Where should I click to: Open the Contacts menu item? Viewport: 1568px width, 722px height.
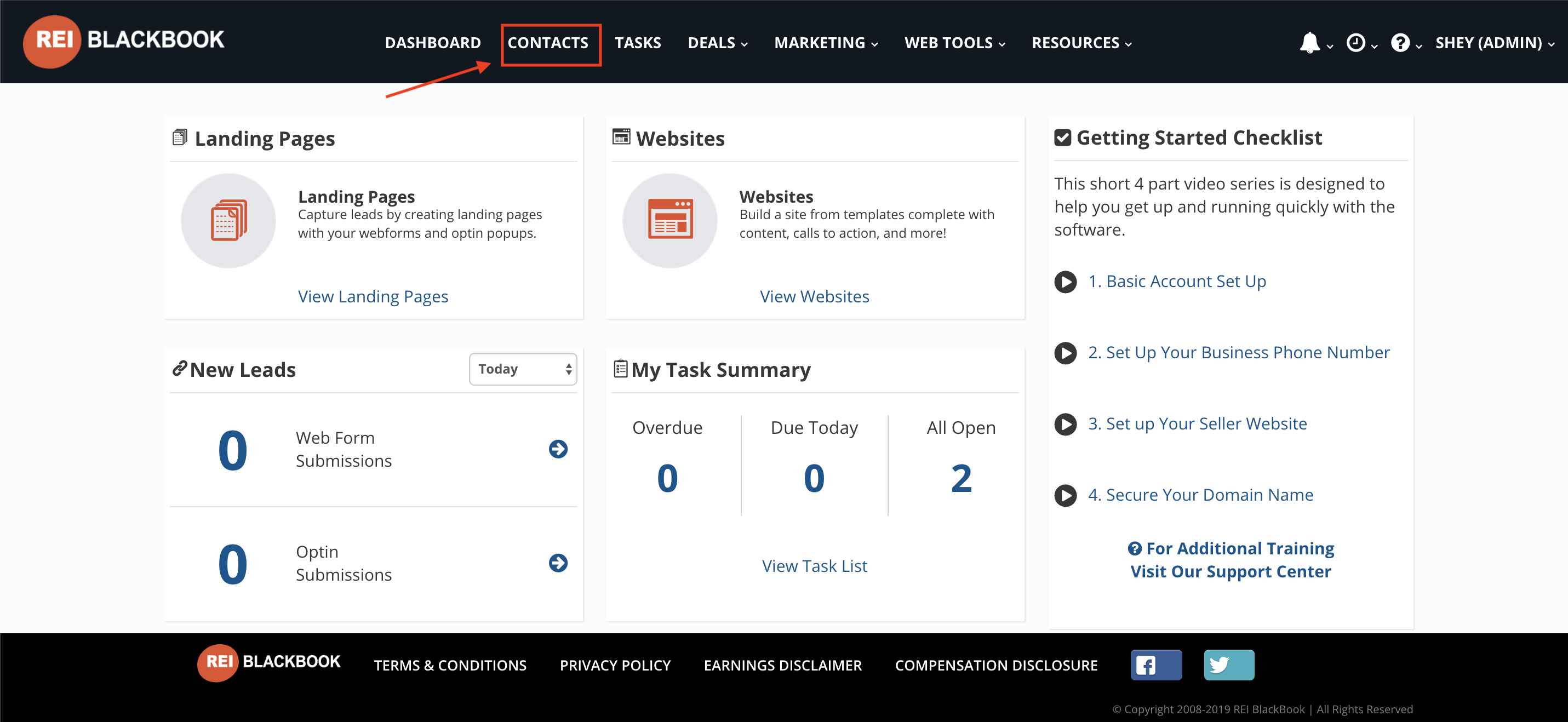pos(548,43)
